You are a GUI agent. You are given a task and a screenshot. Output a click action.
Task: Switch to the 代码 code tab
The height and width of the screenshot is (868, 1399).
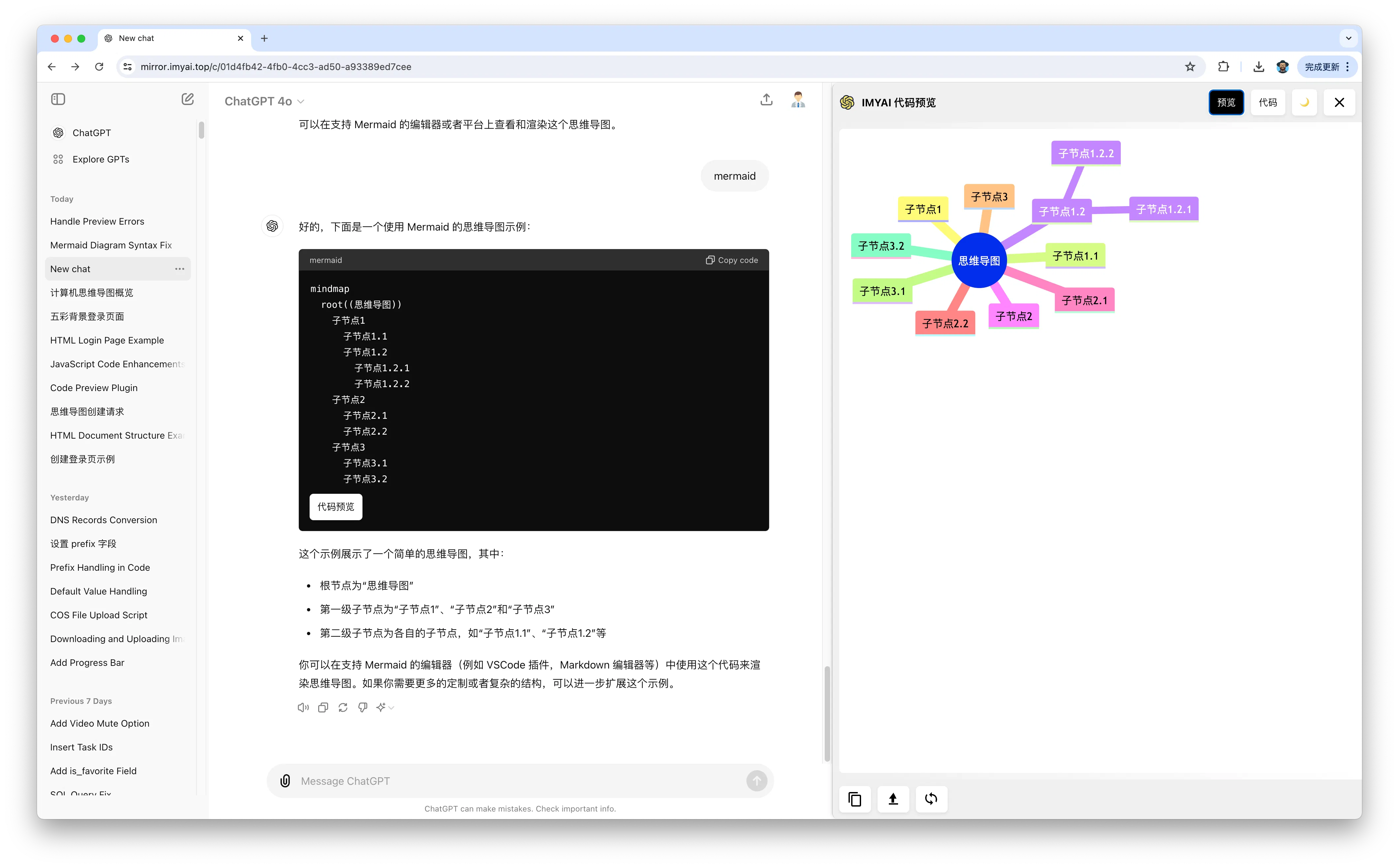pyautogui.click(x=1267, y=102)
